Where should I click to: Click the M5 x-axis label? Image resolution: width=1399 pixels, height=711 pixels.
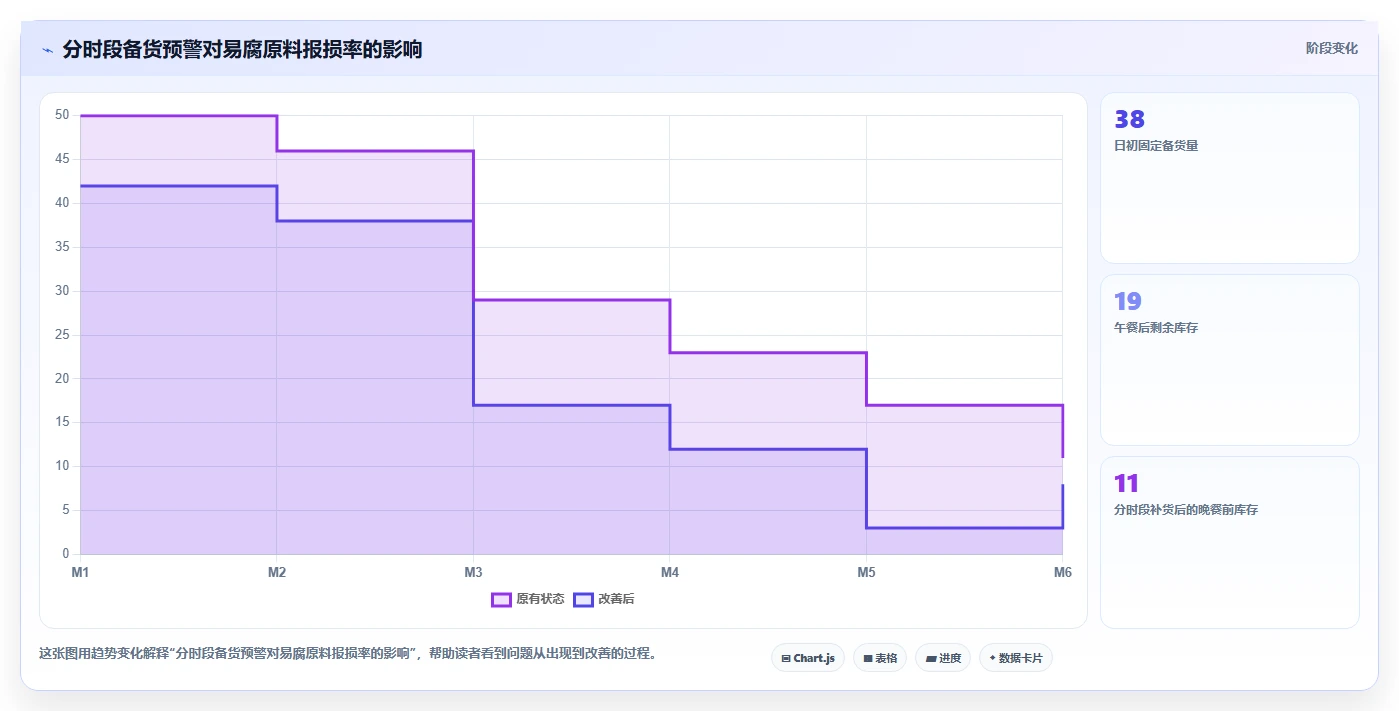(x=866, y=573)
